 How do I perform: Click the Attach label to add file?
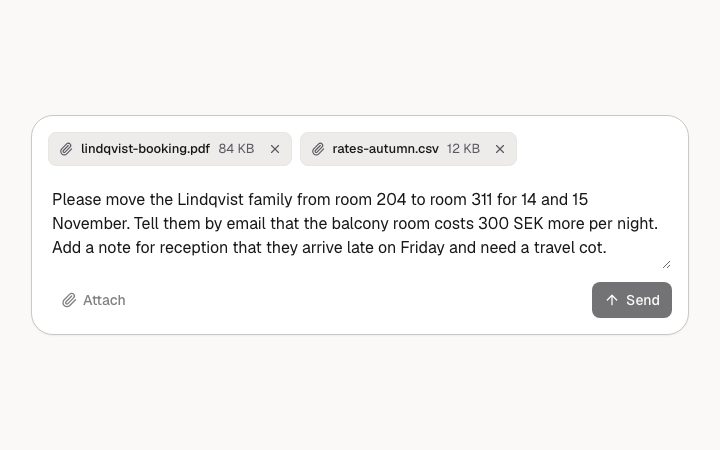tap(104, 300)
